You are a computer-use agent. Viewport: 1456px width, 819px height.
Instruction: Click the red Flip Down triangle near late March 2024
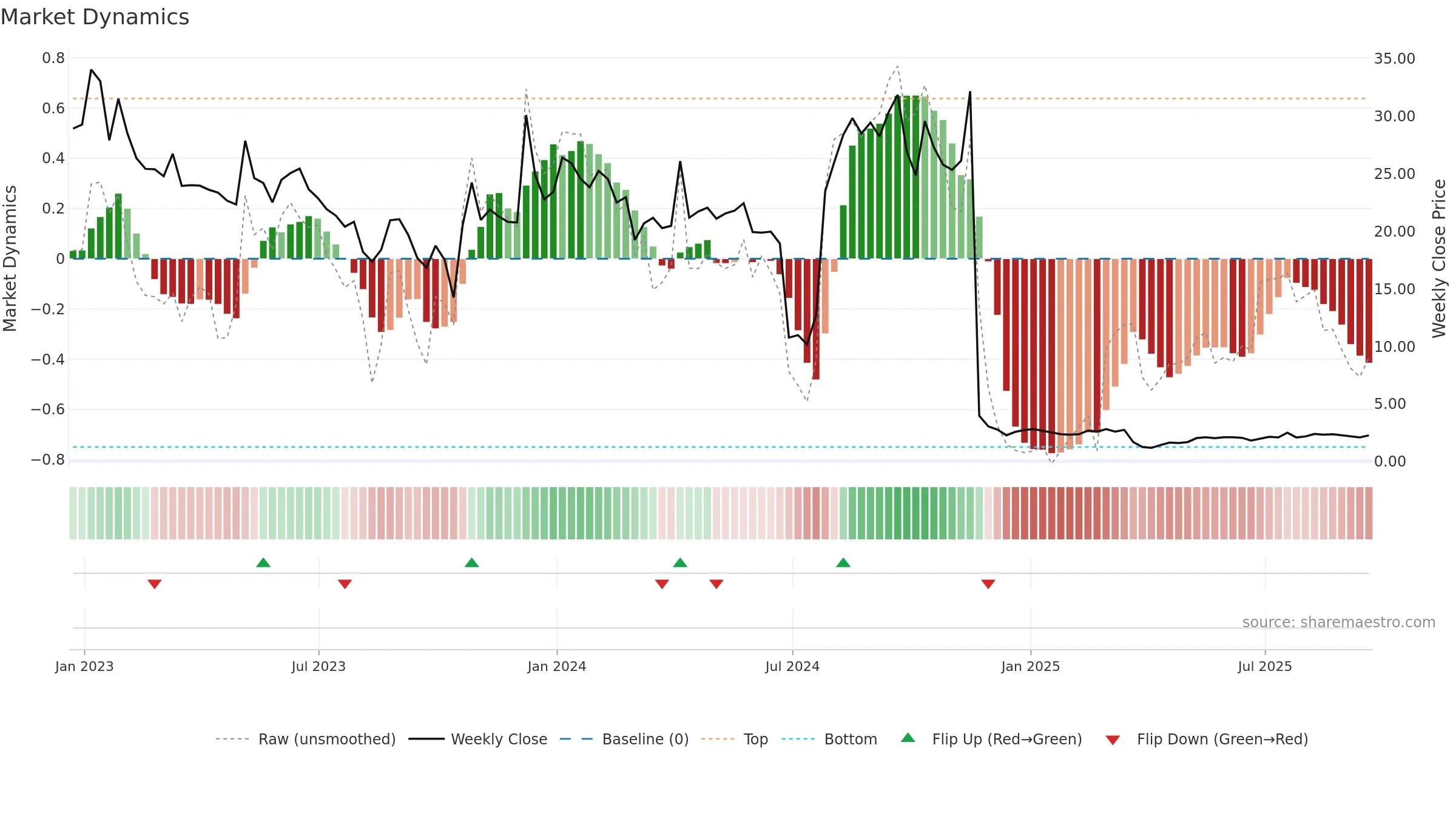point(662,584)
